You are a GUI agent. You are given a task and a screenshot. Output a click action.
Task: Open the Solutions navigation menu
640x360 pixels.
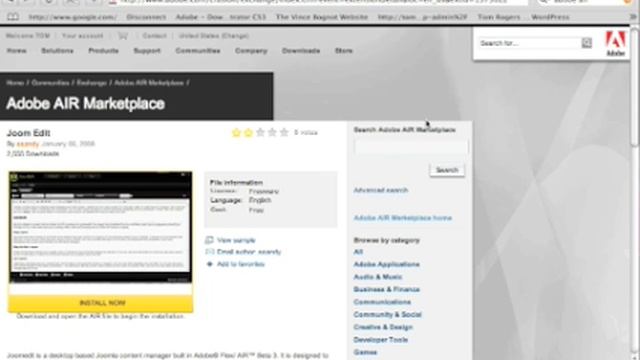point(57,51)
